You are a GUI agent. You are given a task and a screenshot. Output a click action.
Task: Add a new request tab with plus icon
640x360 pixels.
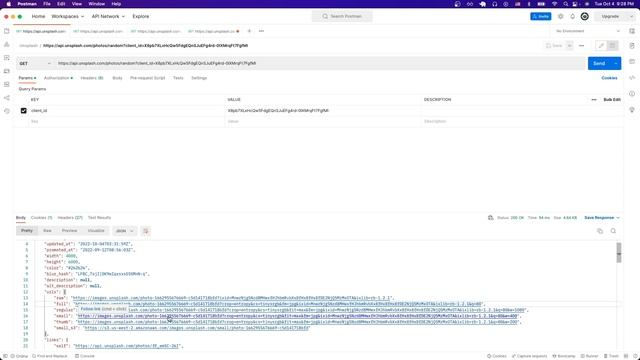(249, 31)
